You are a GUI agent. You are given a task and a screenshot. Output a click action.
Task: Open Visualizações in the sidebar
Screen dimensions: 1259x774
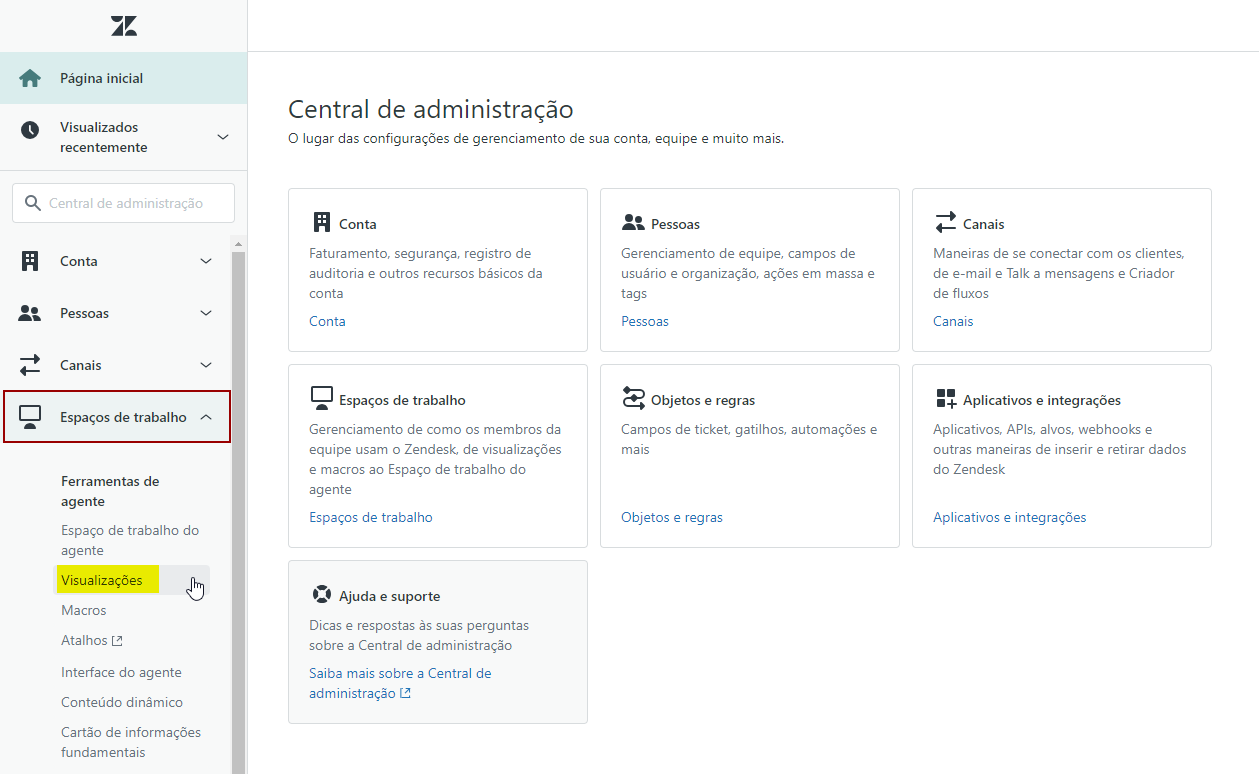102,580
